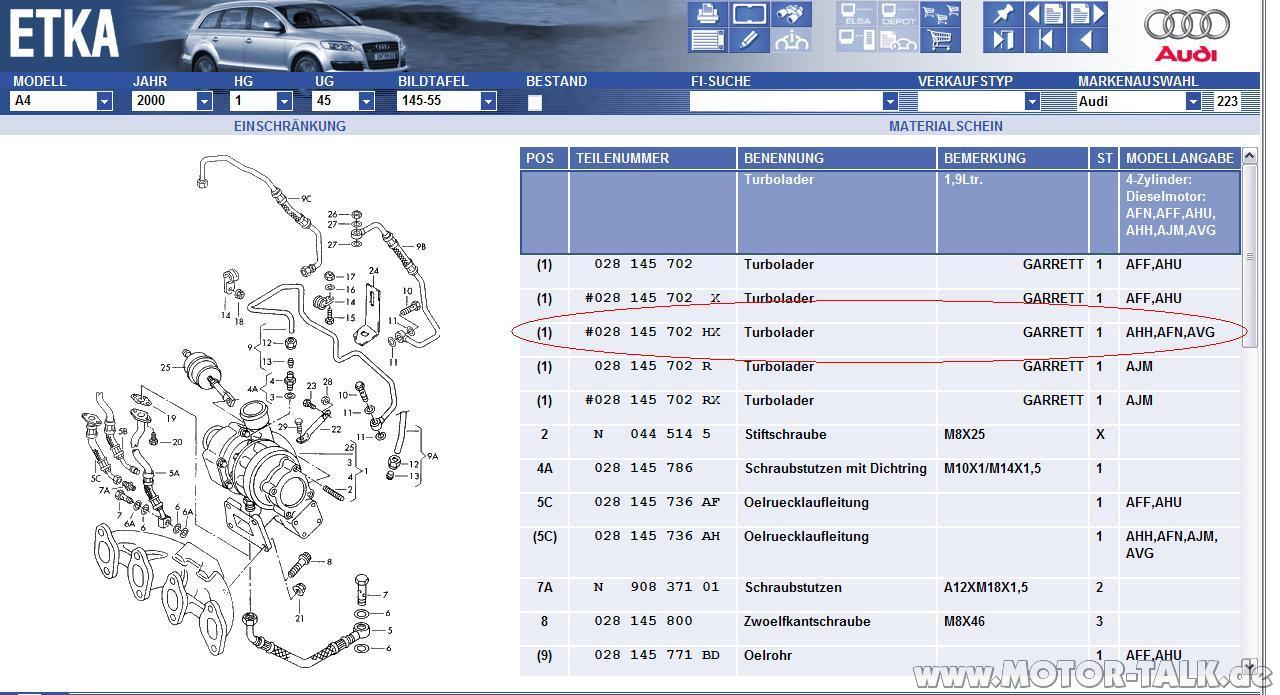Click the full-frame view icon

pos(749,14)
